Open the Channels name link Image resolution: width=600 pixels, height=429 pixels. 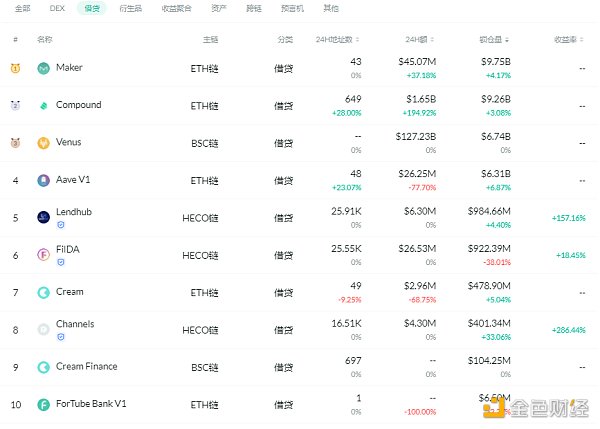[x=75, y=324]
